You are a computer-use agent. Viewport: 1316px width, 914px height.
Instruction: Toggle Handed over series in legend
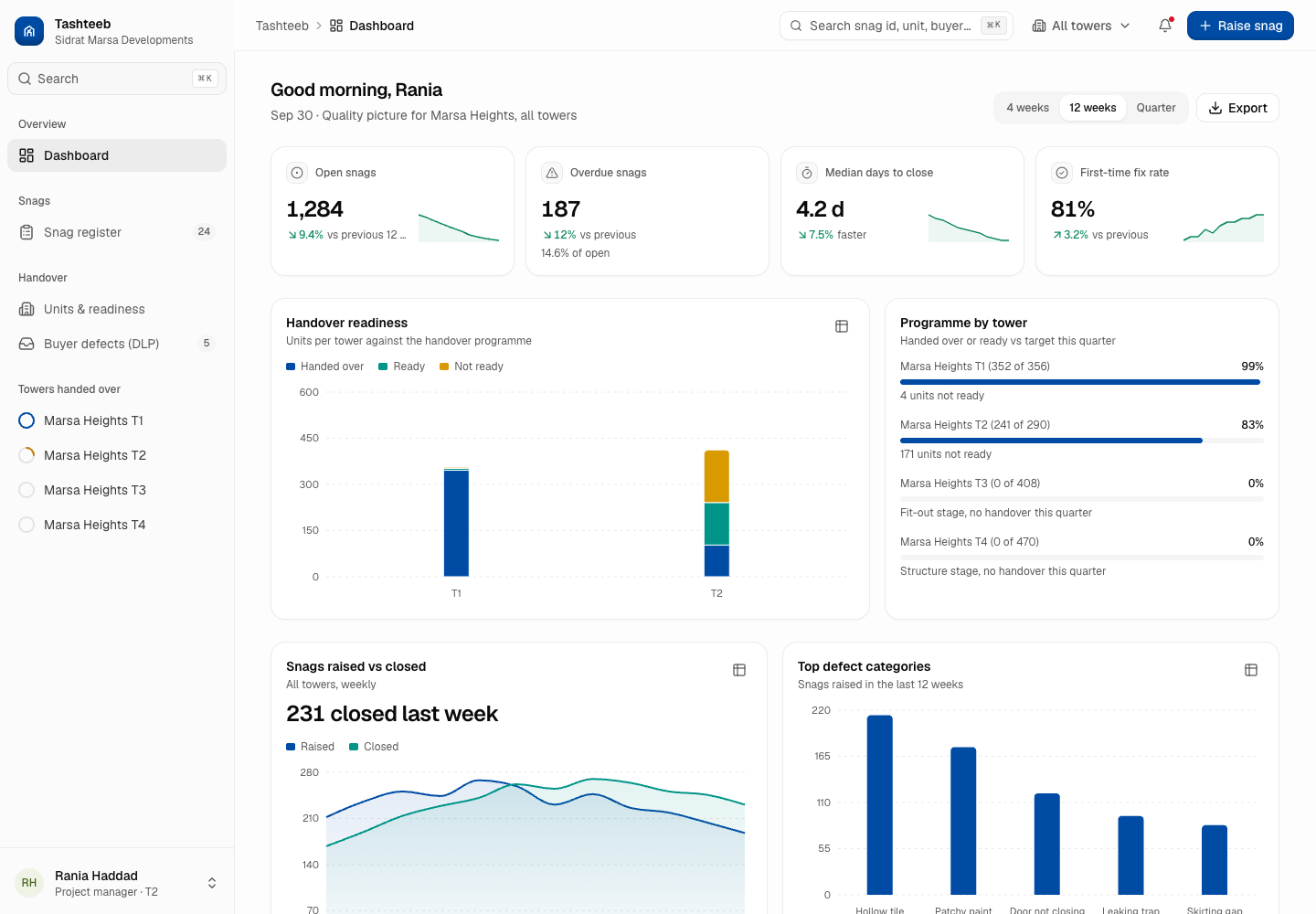click(324, 367)
